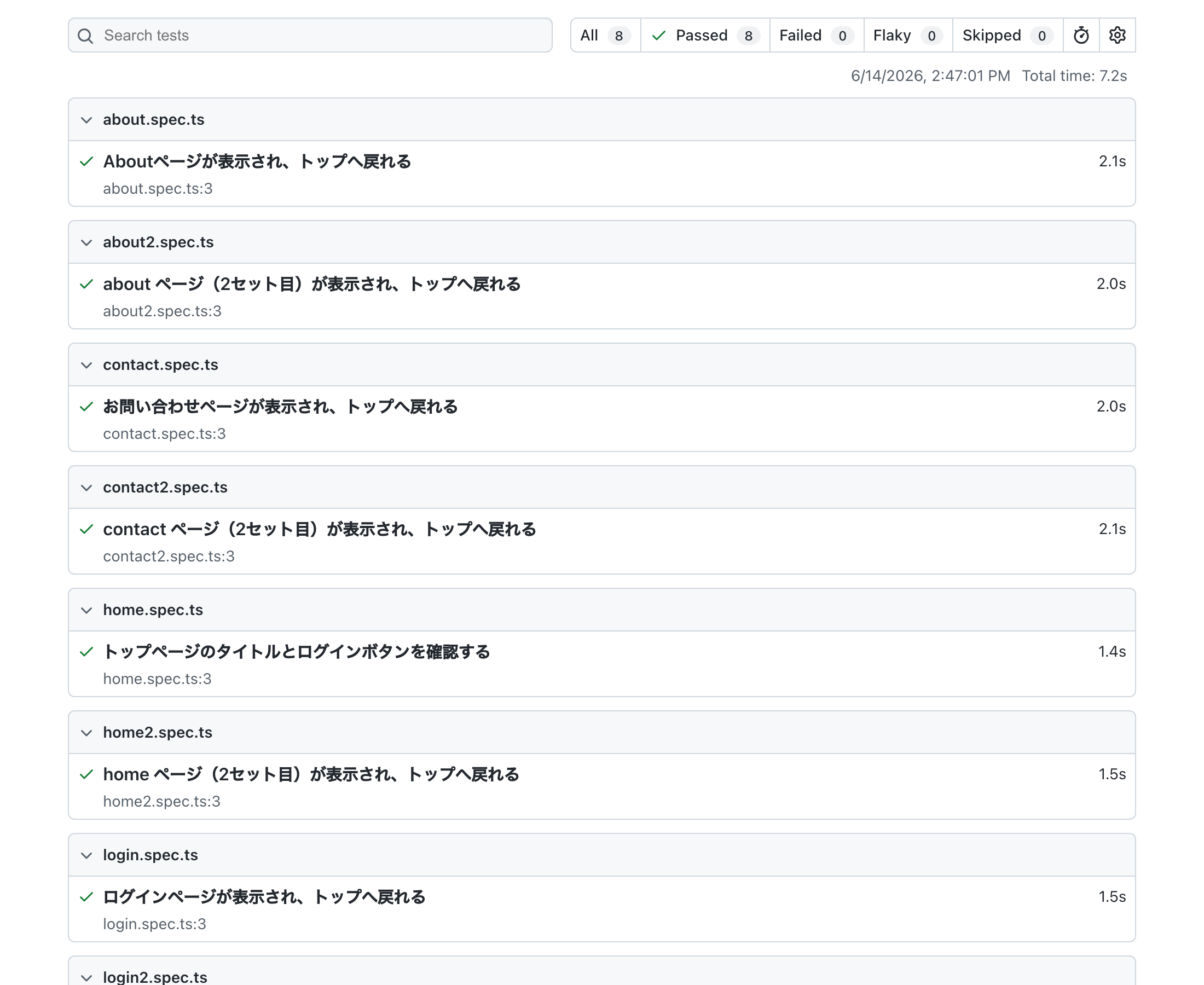Click the green check icon of the お問い合わせページ test
Viewport: 1204px width, 985px height.
click(86, 407)
